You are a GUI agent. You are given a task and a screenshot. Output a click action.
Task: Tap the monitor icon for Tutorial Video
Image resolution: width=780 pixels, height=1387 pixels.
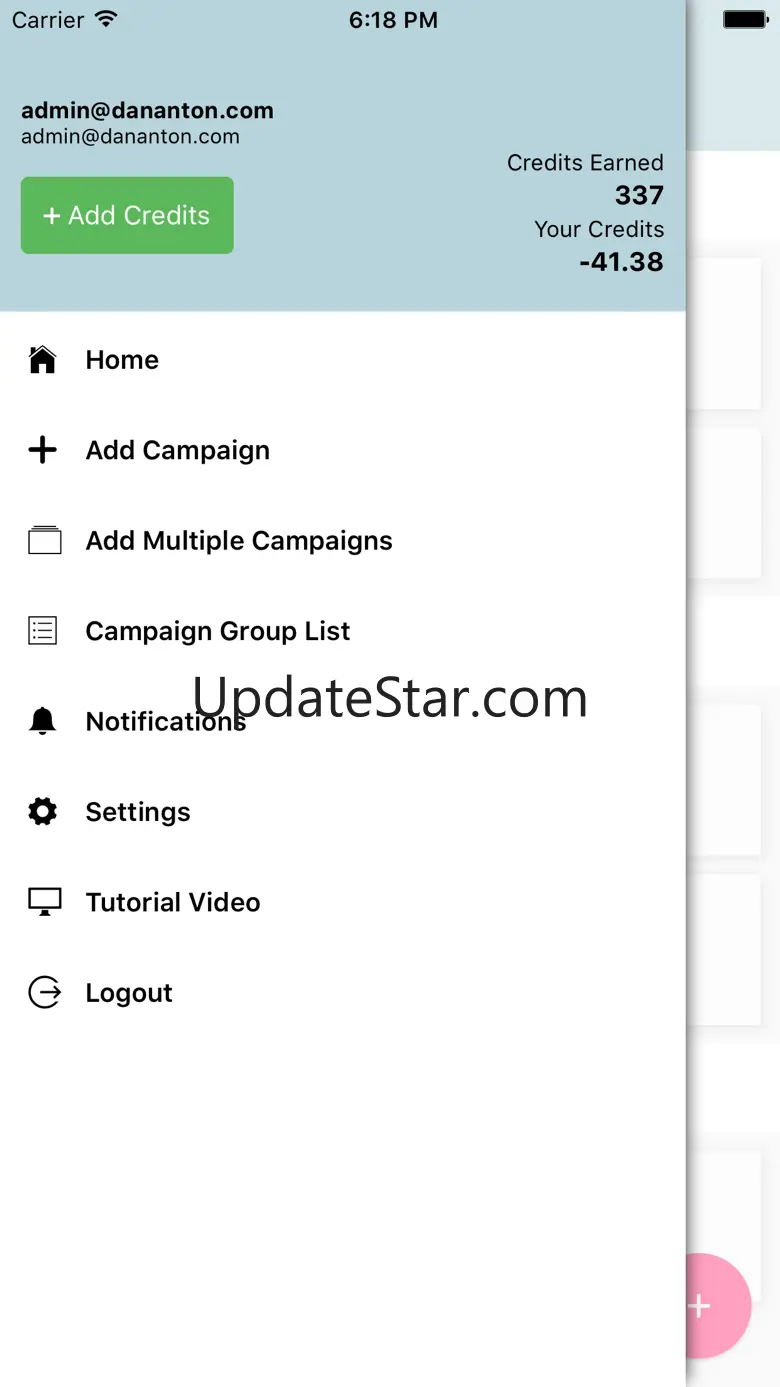click(x=44, y=902)
